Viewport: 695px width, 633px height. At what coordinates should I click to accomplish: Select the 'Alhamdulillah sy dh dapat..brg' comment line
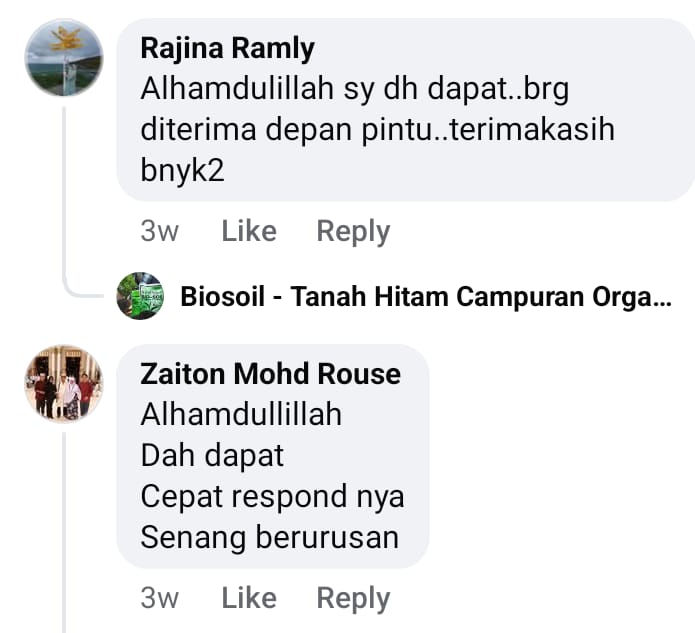point(354,89)
